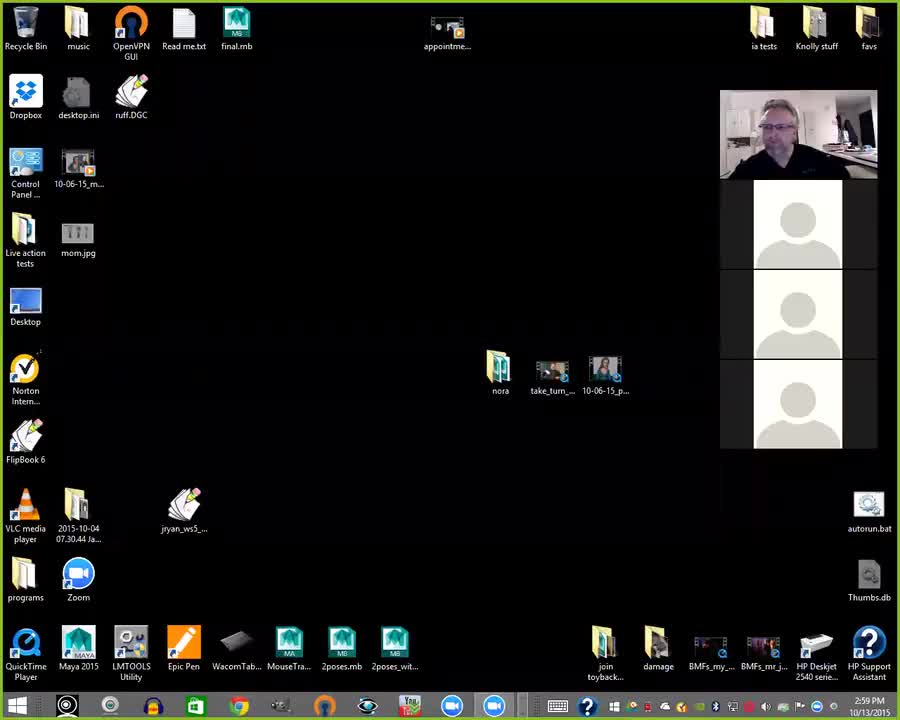Open the Windows Start button
Image resolution: width=900 pixels, height=720 pixels.
point(17,706)
